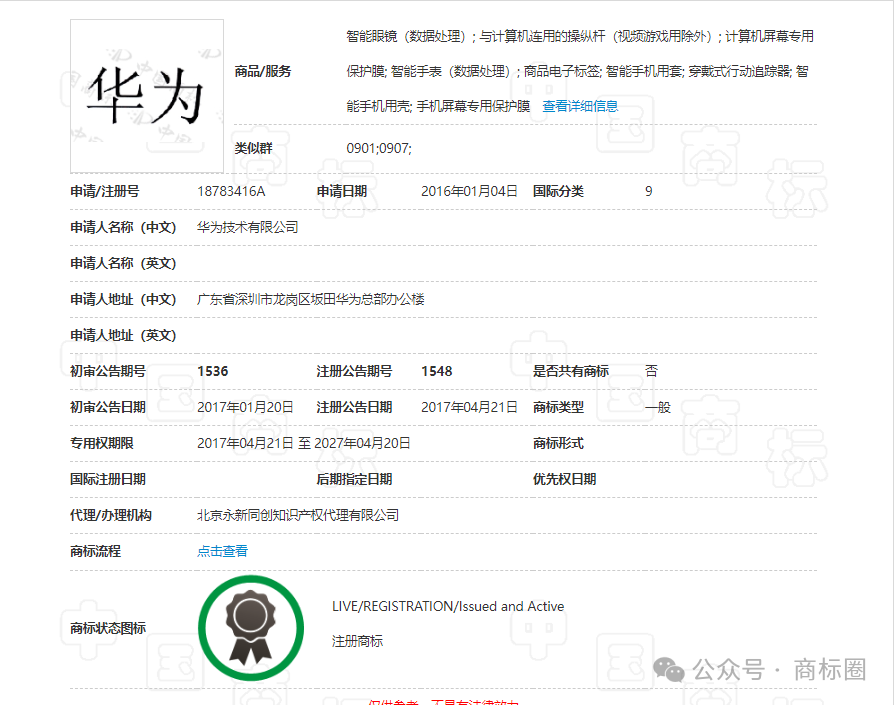Click registration announcement issue number 1548
The image size is (895, 705).
(x=436, y=371)
